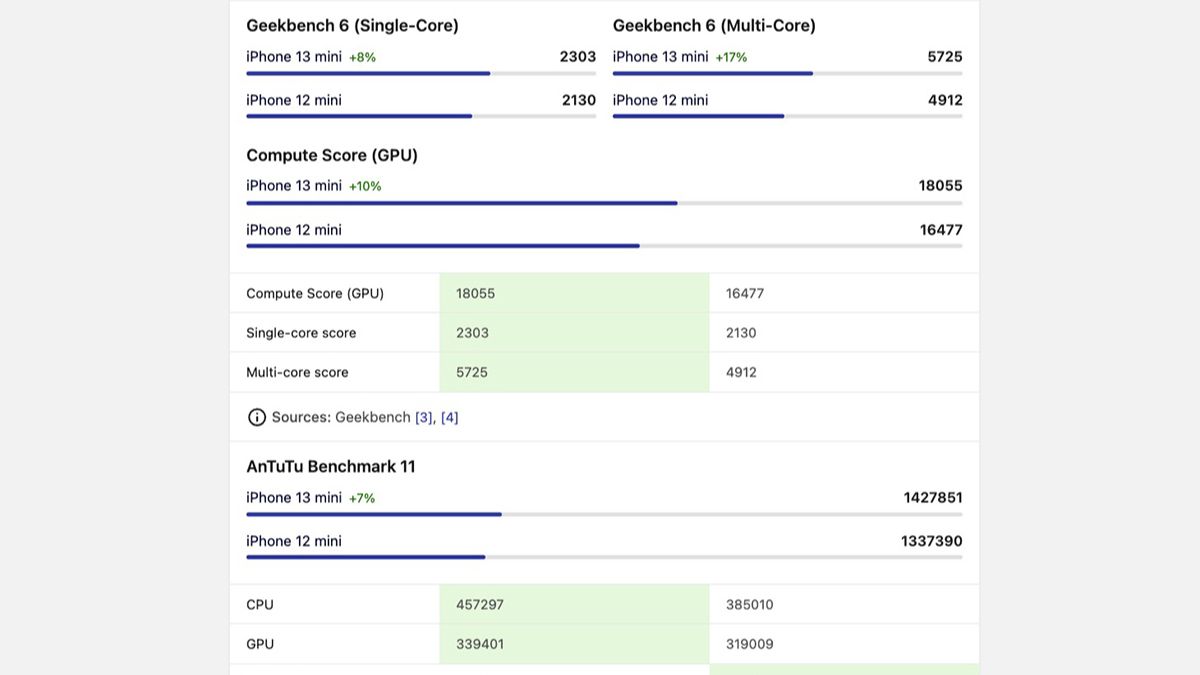Click iPhone 12 mini label in AnTuTu chart
1200x675 pixels.
point(294,541)
